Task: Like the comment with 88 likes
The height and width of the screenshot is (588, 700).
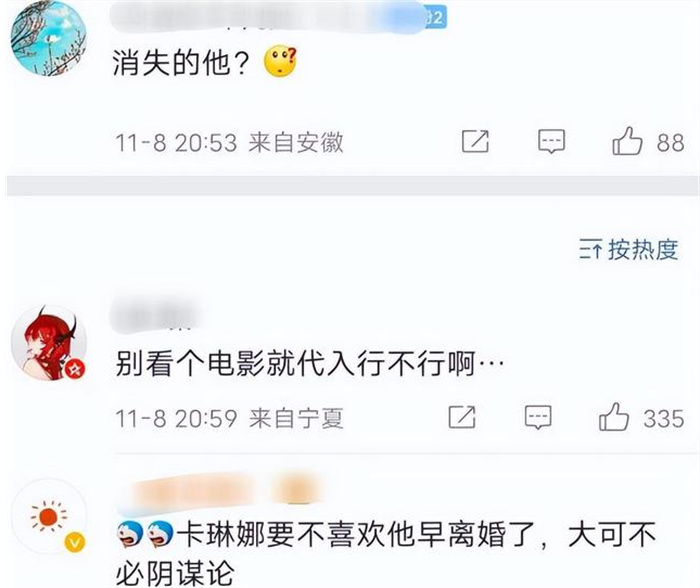Action: tap(627, 141)
